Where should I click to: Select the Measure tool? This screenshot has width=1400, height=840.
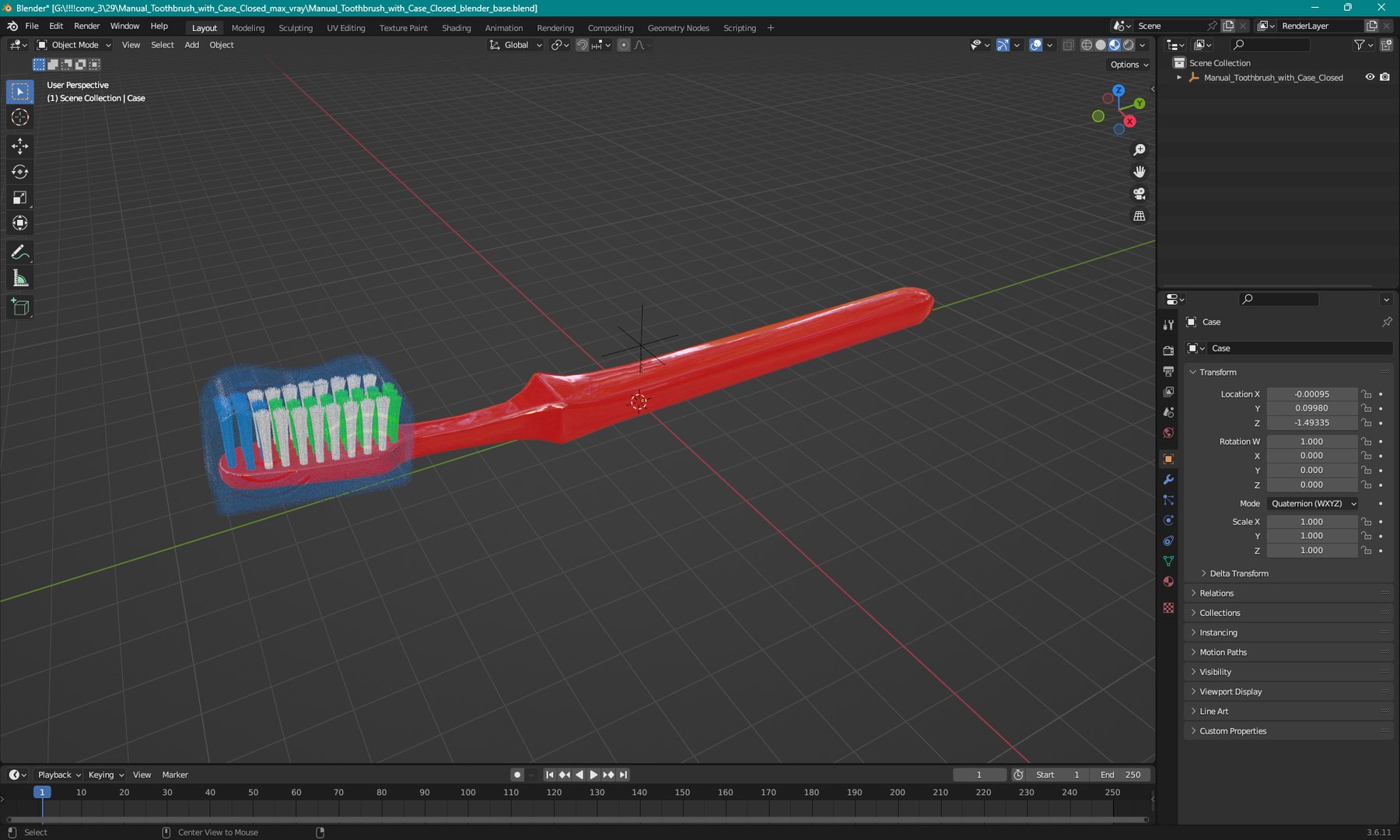[x=20, y=278]
